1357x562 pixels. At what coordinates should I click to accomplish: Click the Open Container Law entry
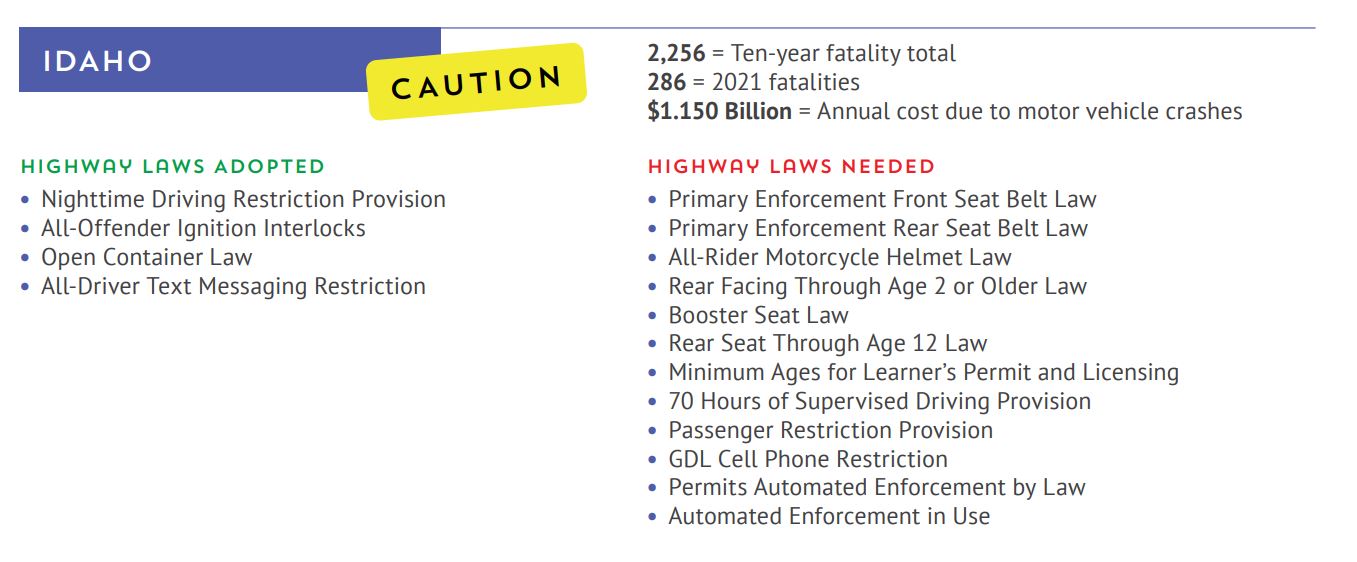(146, 257)
